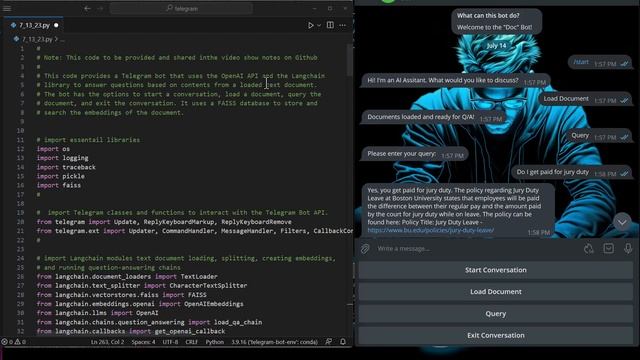Screen dimensions: 640x360
Task: Split the editor to the right
Action: coord(330,25)
